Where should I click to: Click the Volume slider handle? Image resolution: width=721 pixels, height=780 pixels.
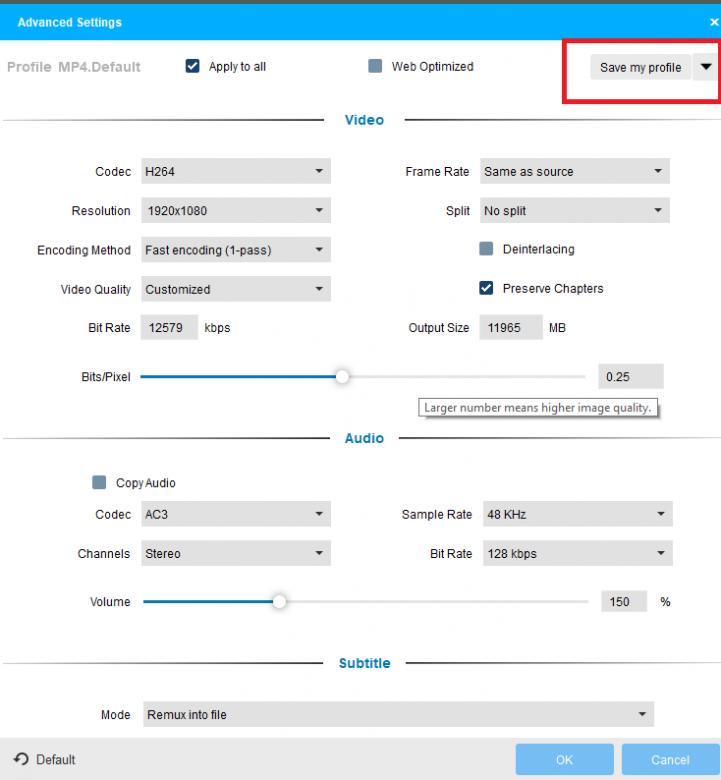point(280,601)
